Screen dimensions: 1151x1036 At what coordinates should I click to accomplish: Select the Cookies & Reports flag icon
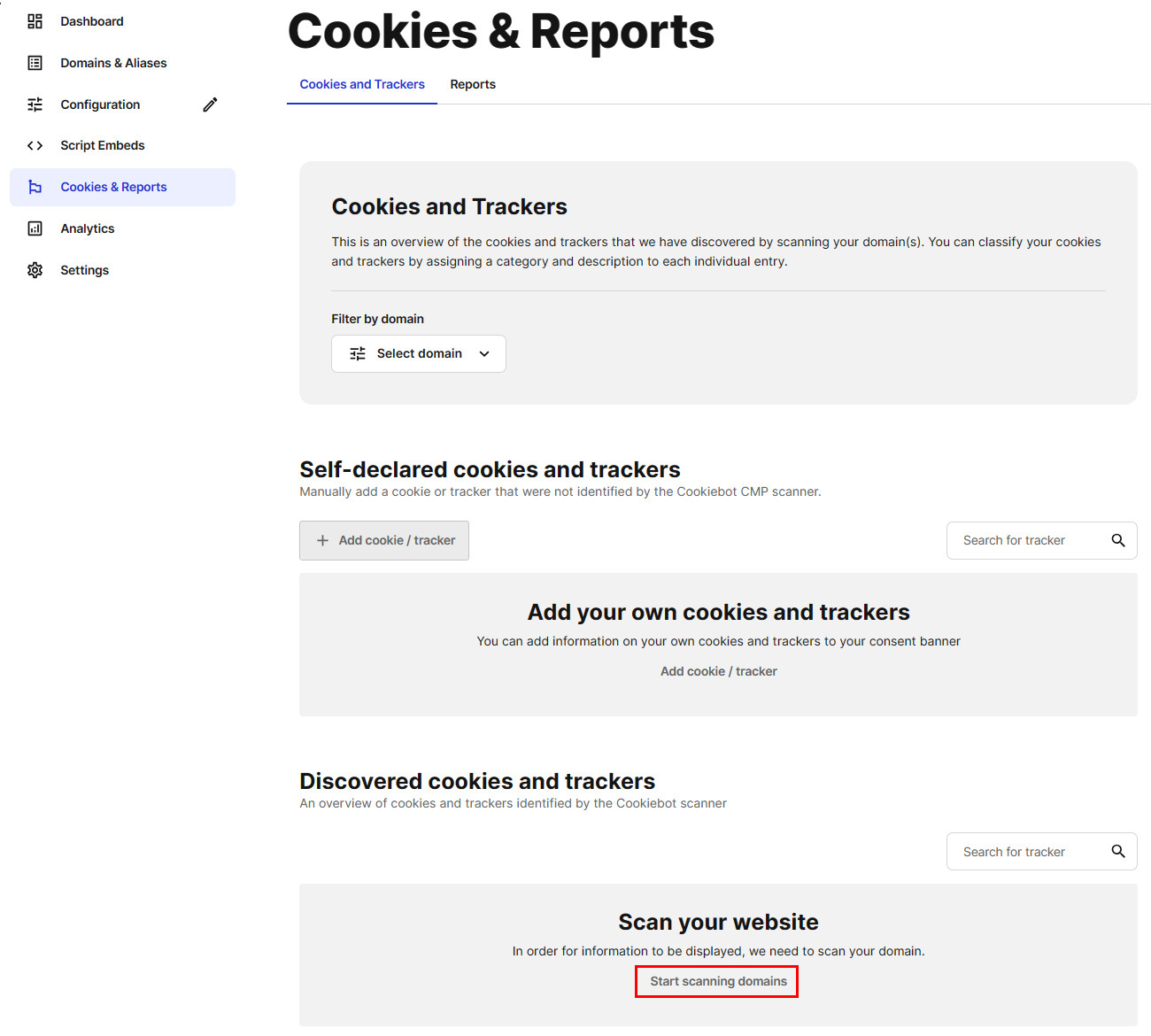click(35, 186)
